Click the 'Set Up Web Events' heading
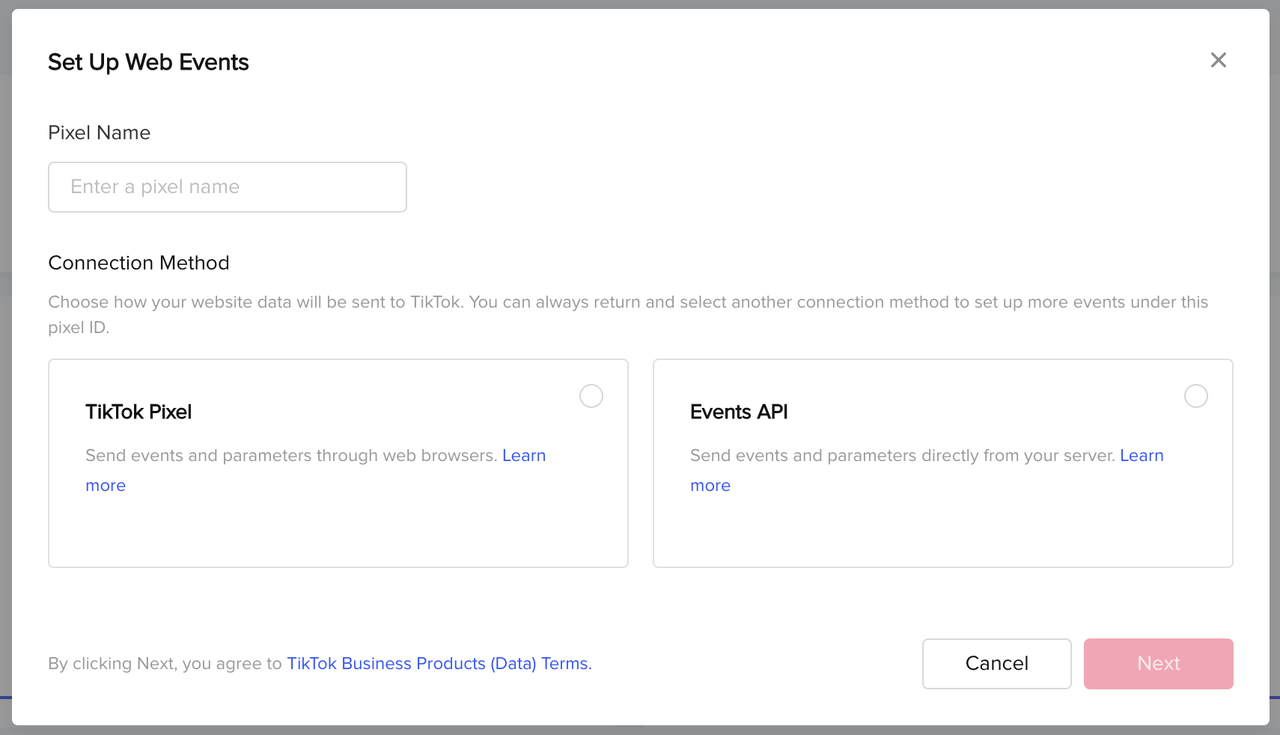The height and width of the screenshot is (735, 1280). click(x=148, y=62)
